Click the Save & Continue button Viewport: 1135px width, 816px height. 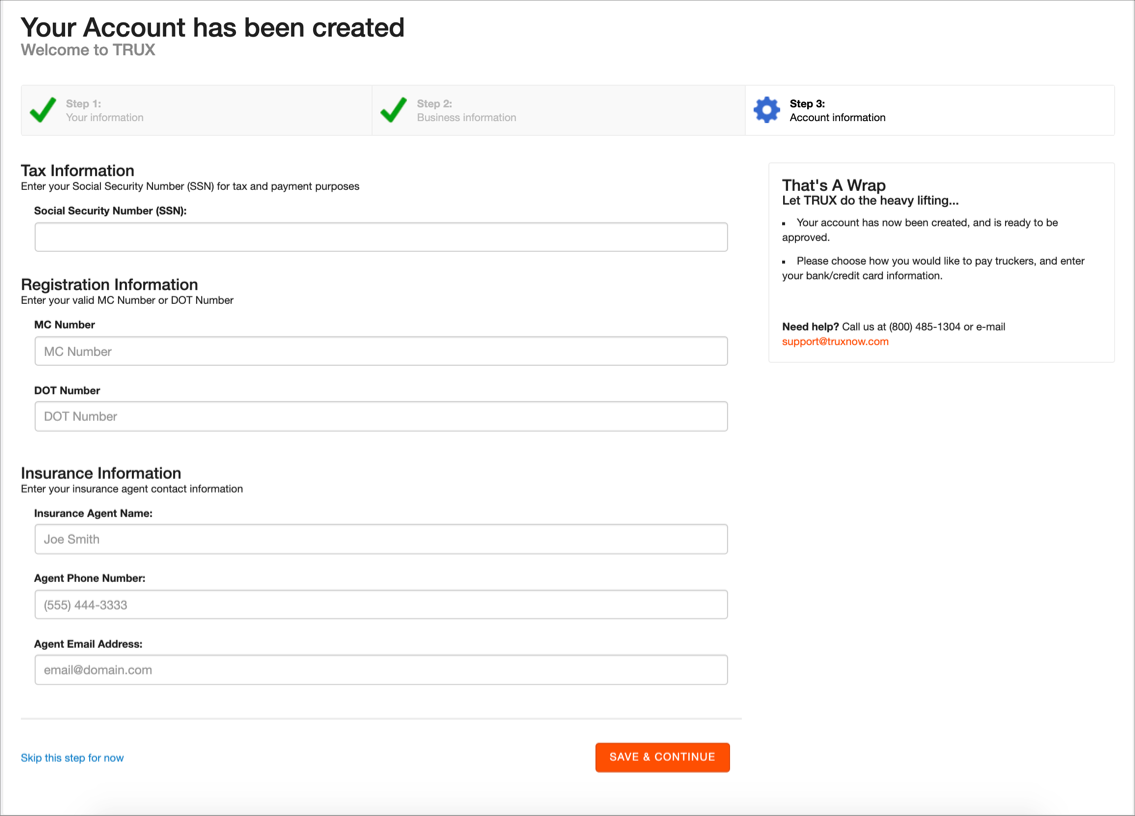point(662,757)
